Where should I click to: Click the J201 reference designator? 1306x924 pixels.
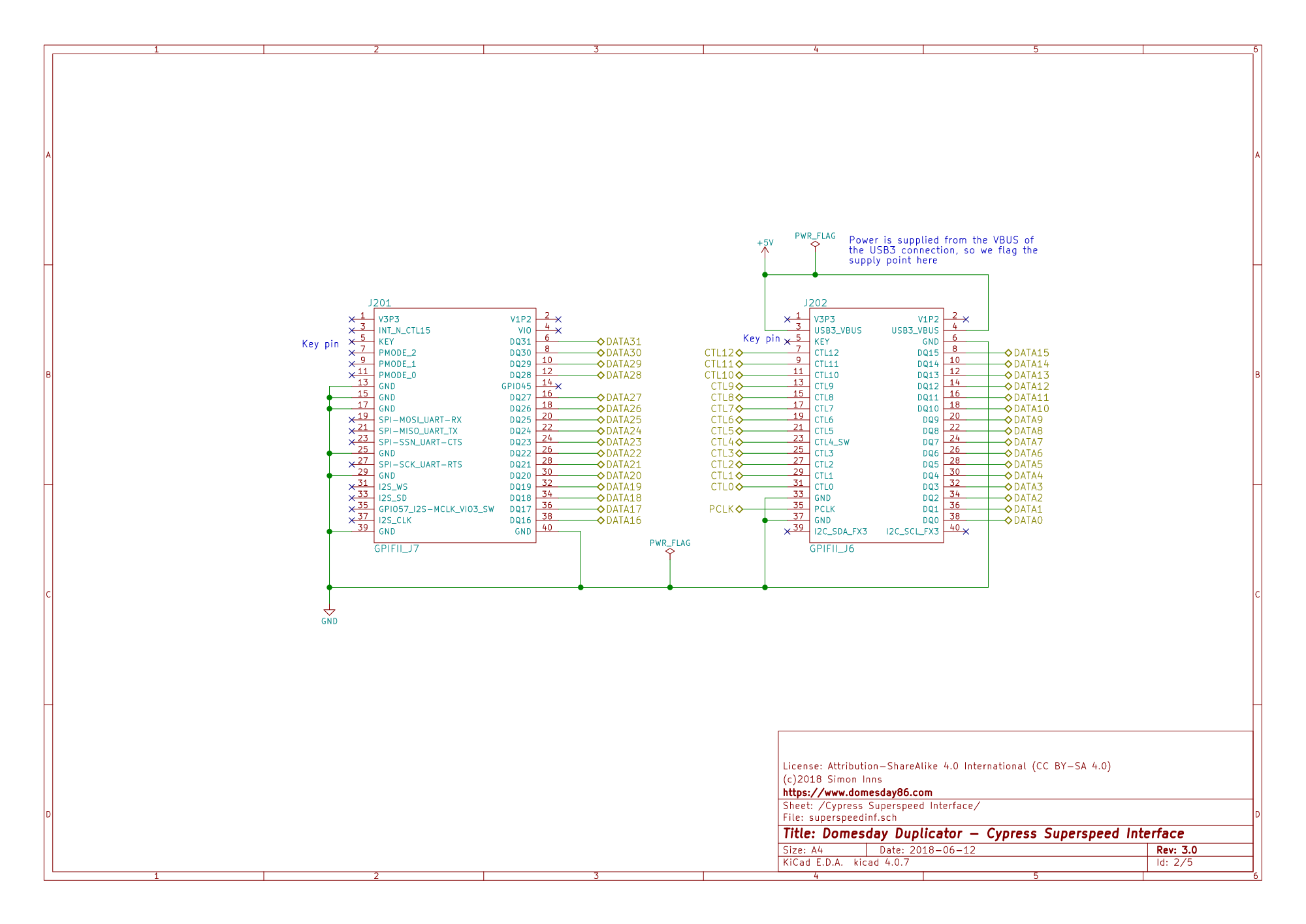coord(379,303)
